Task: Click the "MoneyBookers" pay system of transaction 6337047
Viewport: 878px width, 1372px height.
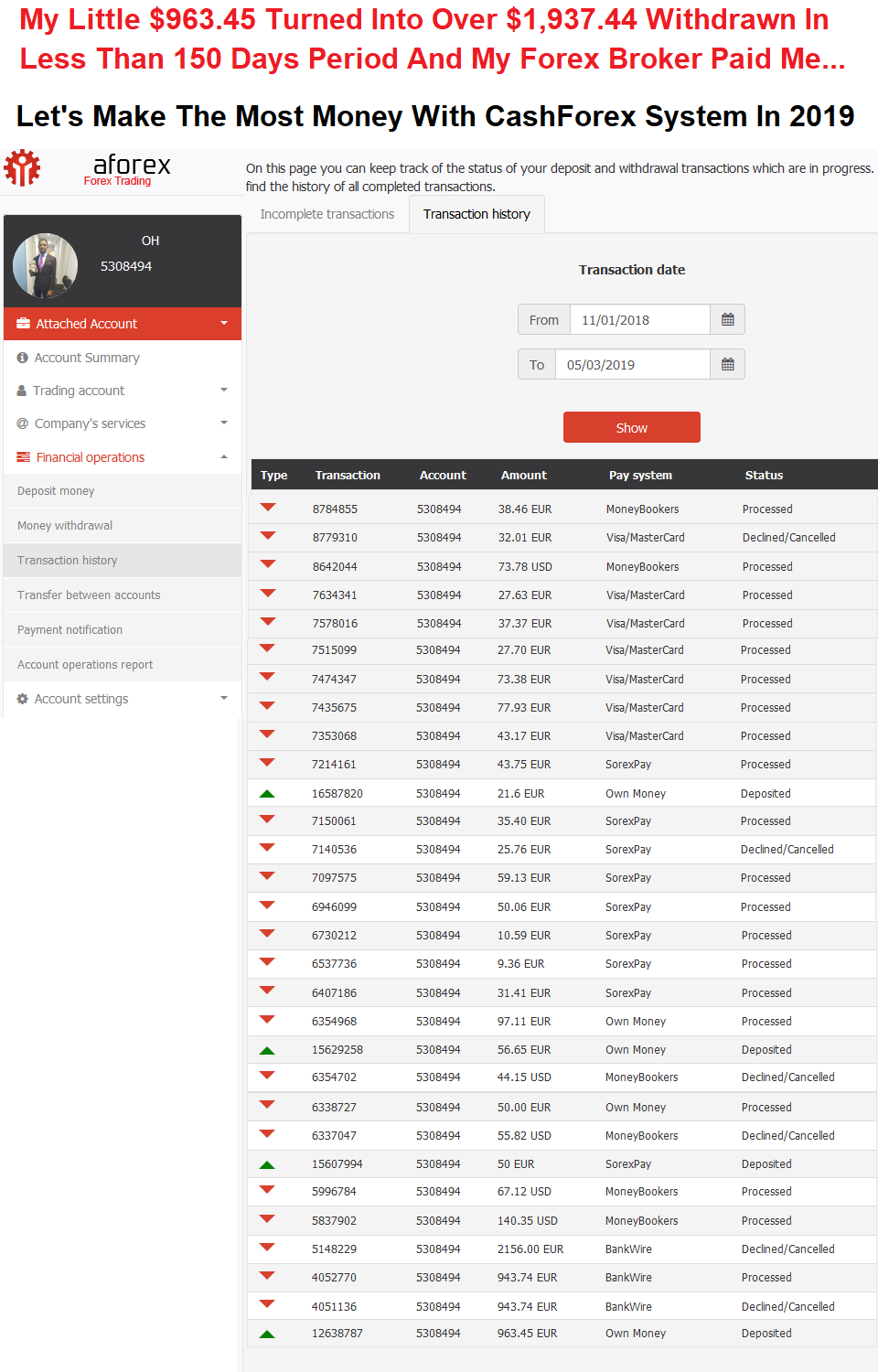Action: click(x=642, y=1136)
